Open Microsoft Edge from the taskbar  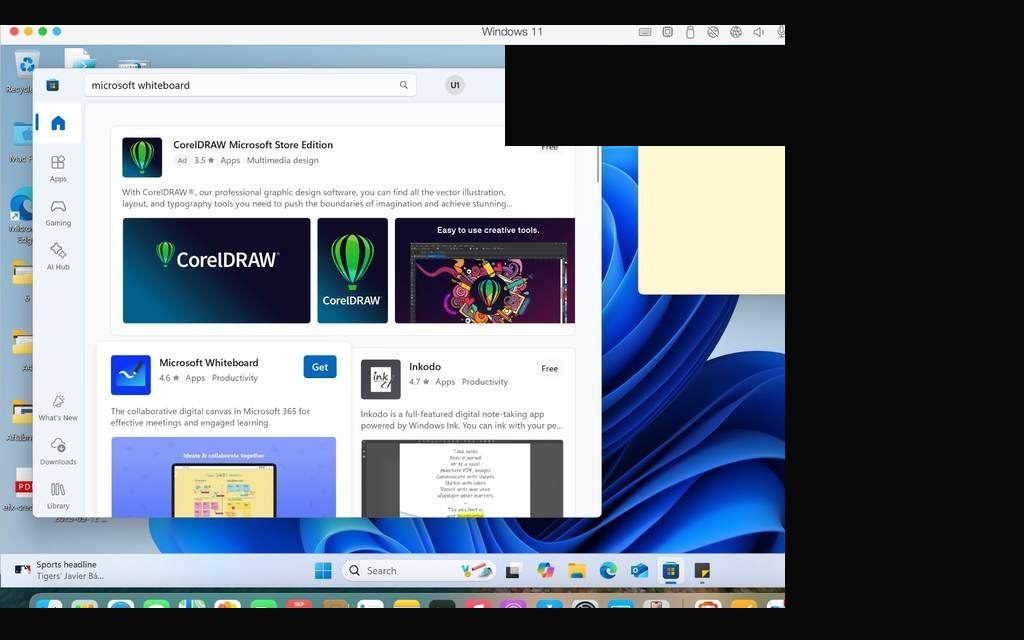click(608, 571)
